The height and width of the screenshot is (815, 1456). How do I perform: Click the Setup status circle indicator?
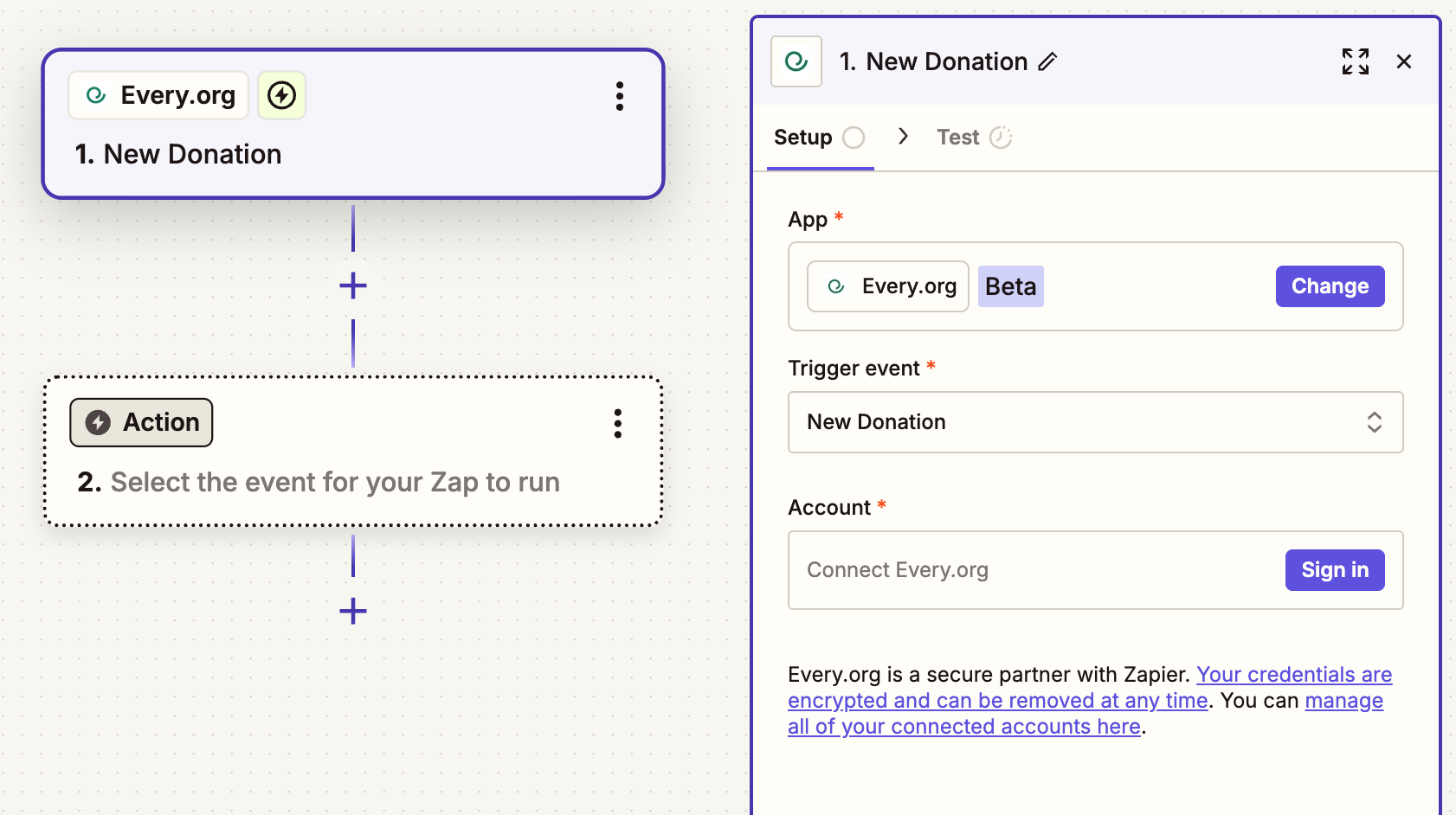coord(854,138)
